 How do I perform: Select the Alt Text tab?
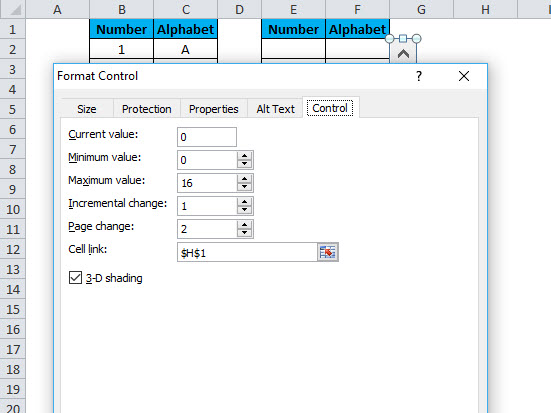[x=276, y=109]
